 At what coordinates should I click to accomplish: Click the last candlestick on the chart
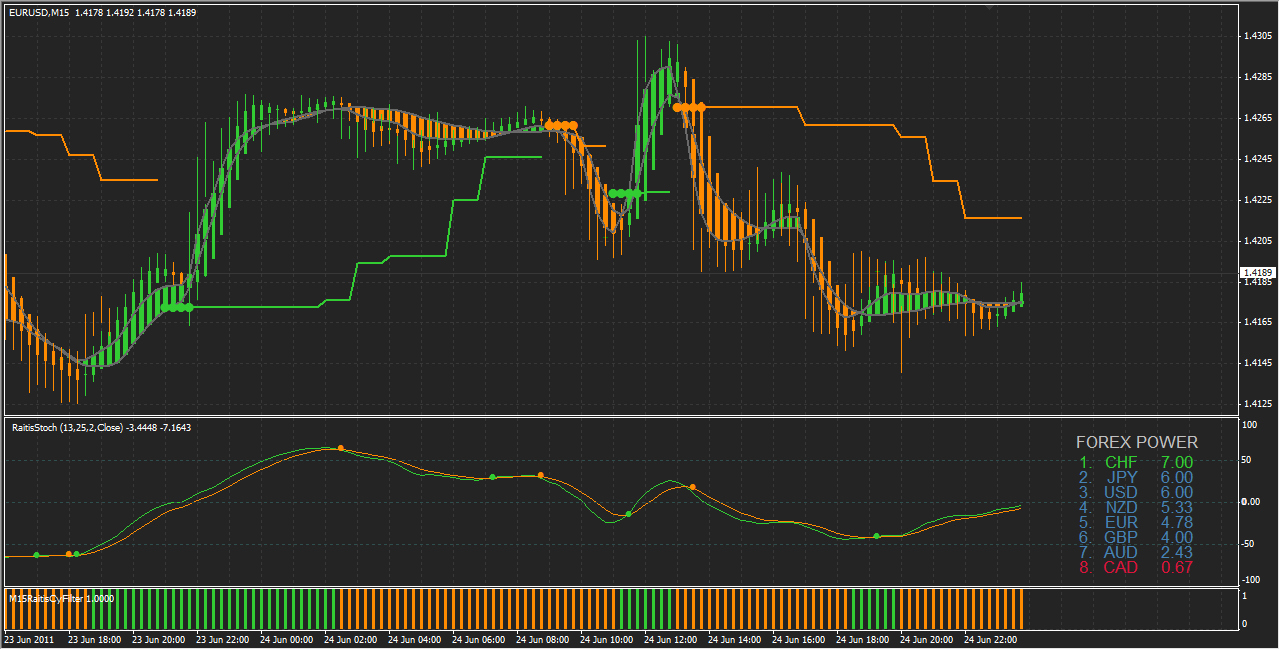[1021, 299]
